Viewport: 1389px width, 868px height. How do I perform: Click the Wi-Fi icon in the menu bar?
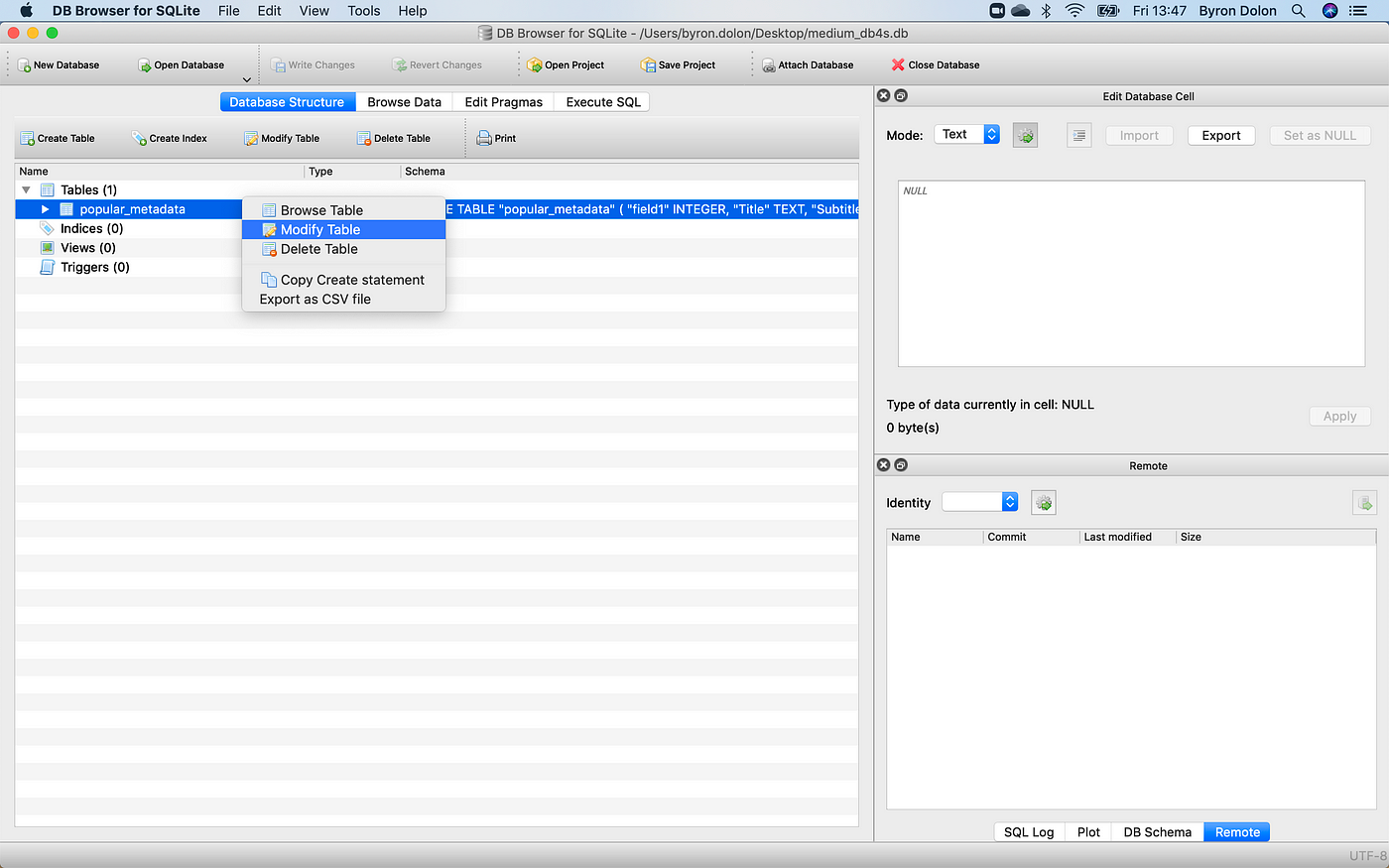click(1074, 11)
